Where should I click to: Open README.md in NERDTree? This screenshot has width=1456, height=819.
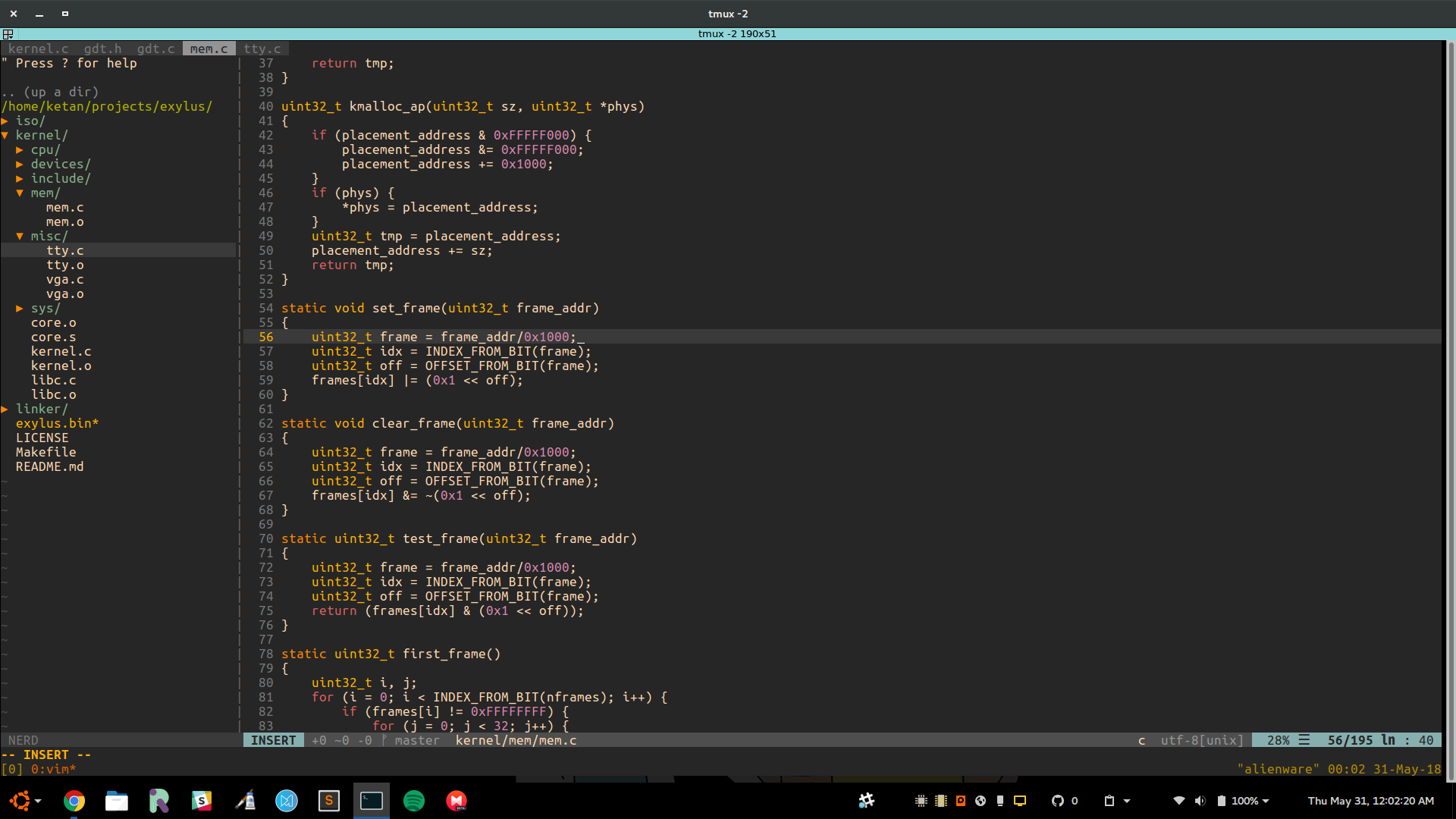point(49,466)
